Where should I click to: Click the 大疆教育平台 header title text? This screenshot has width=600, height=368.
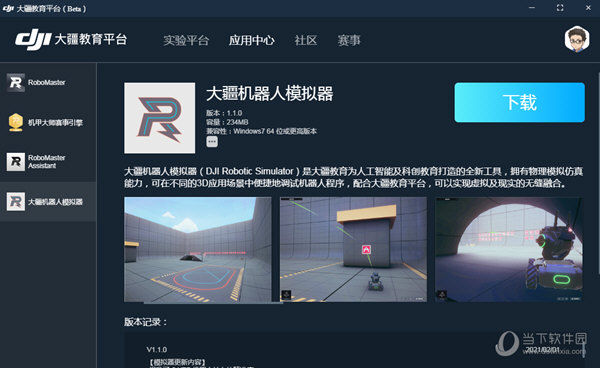[x=90, y=39]
